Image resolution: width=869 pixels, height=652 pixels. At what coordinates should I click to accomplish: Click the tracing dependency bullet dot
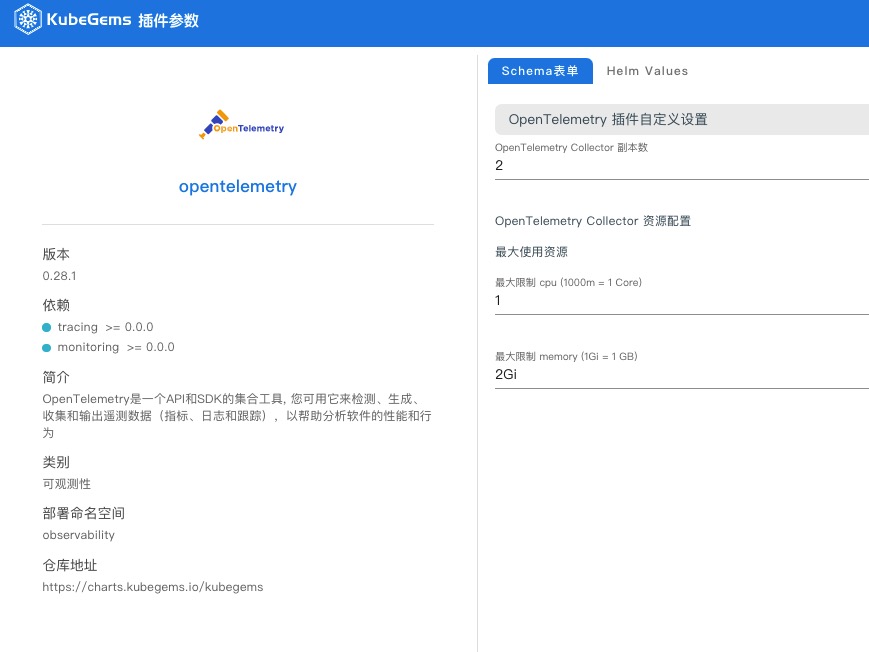47,328
